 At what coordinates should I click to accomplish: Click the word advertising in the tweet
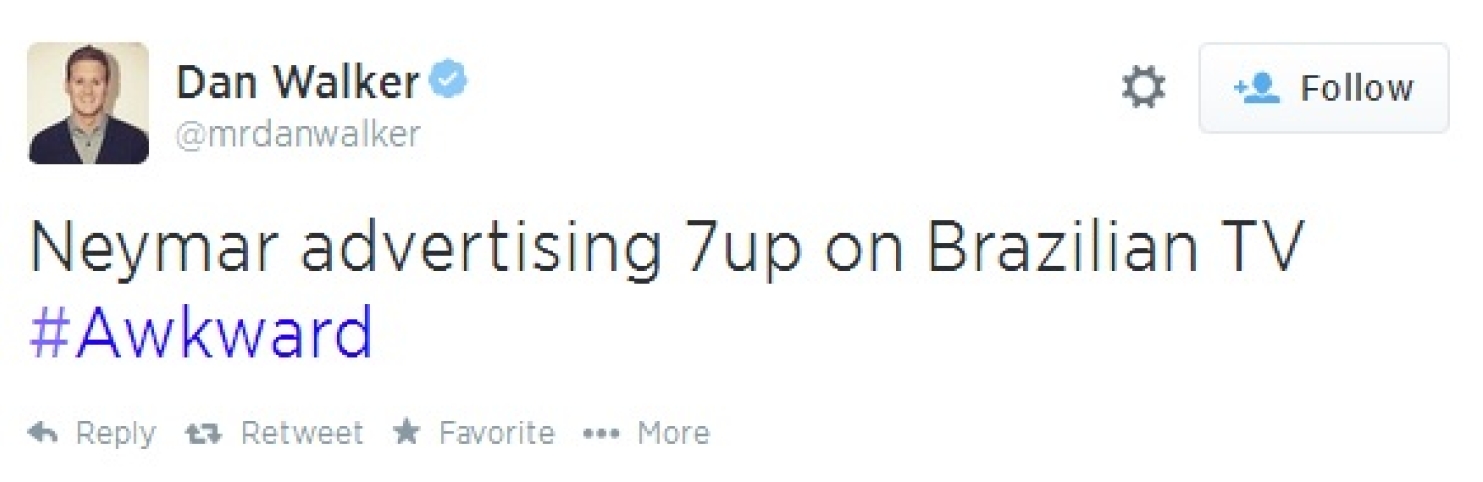pos(480,247)
